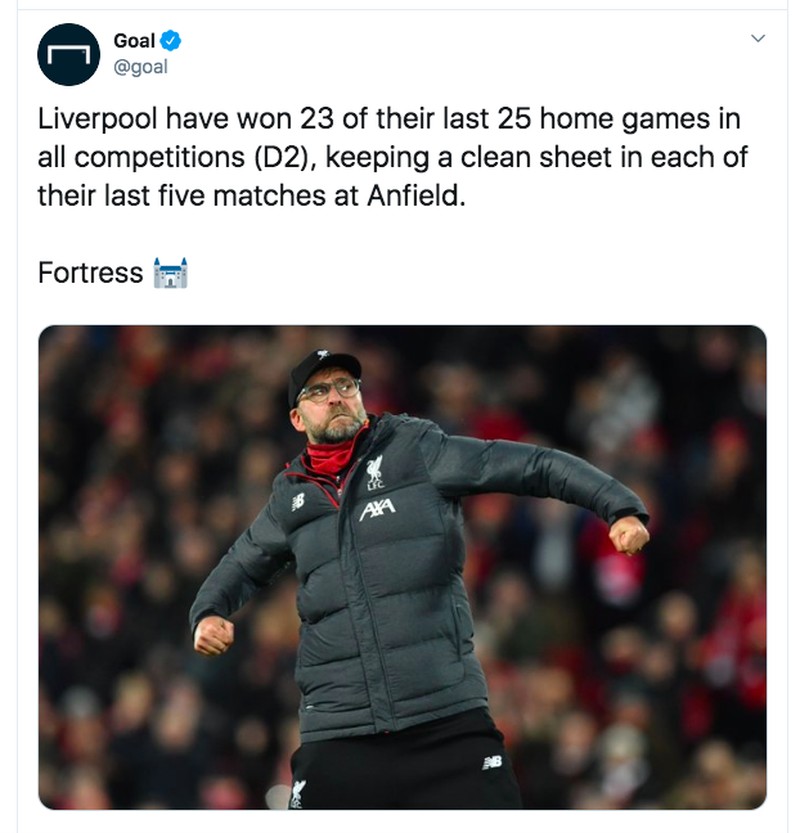
Task: Open the tweet's attached photo
Action: (402, 566)
